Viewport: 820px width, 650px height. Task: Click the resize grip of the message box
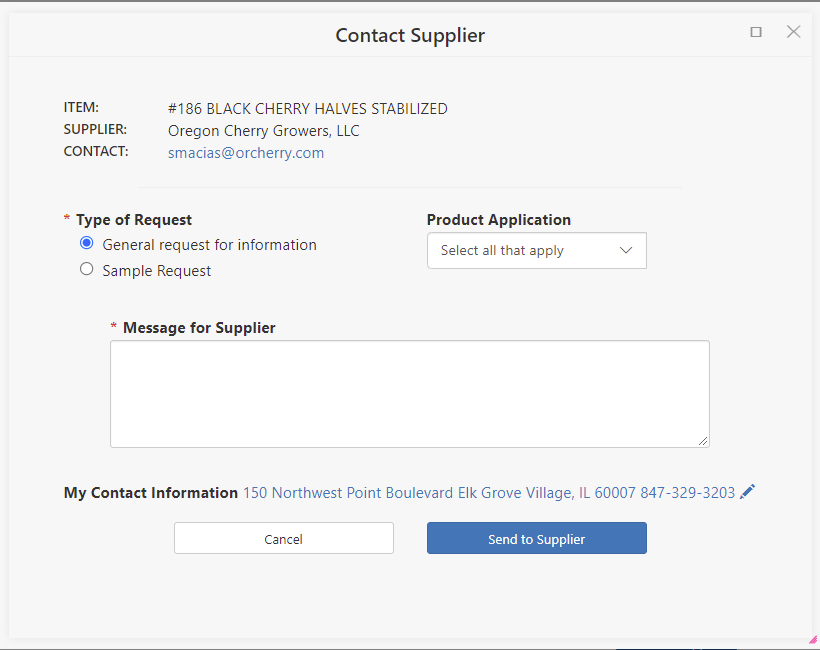point(703,441)
